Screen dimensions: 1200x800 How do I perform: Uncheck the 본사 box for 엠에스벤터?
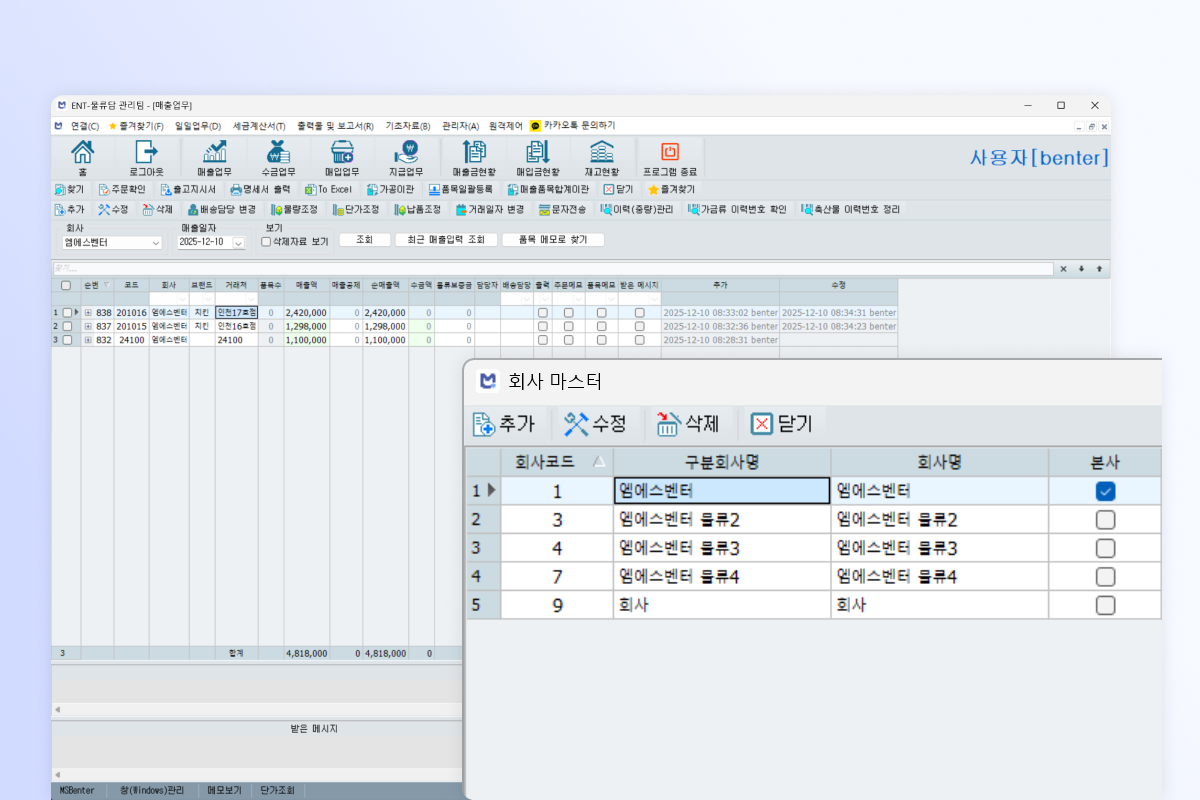(1104, 490)
